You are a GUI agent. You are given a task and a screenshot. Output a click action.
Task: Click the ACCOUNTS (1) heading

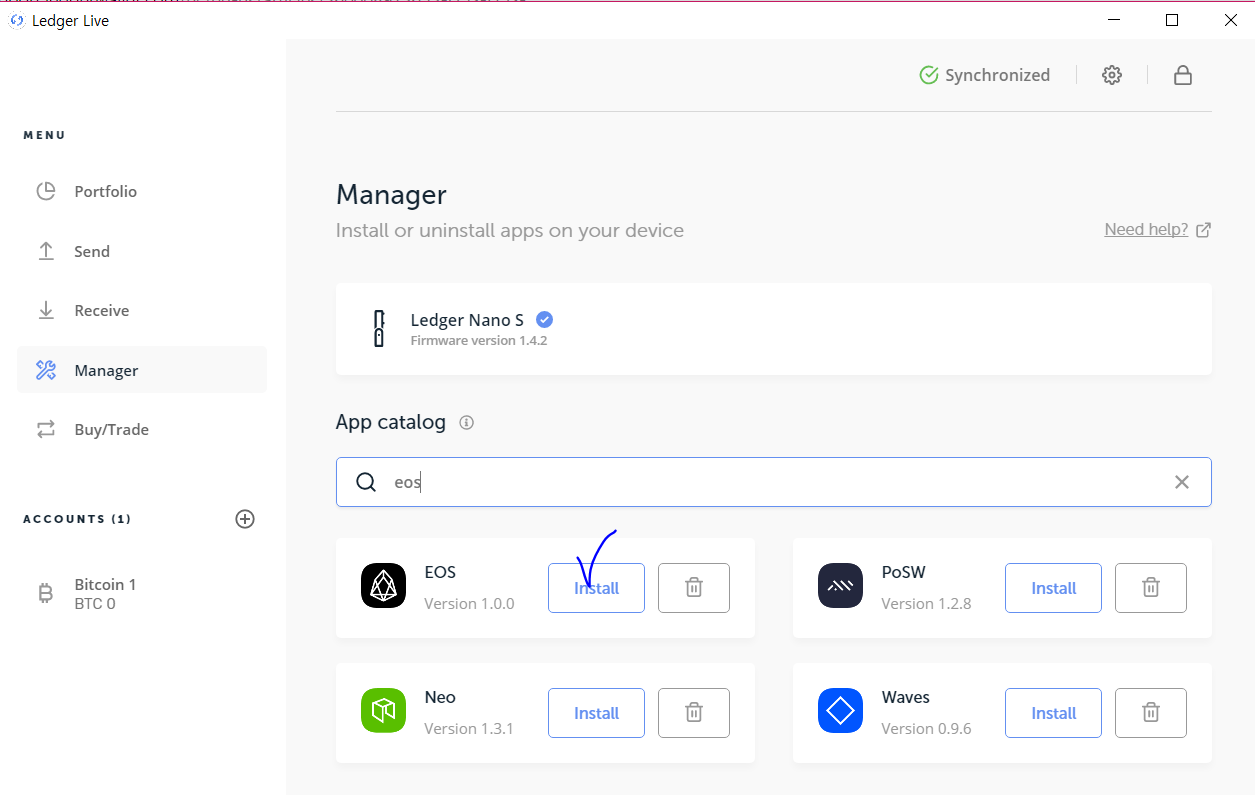[77, 519]
